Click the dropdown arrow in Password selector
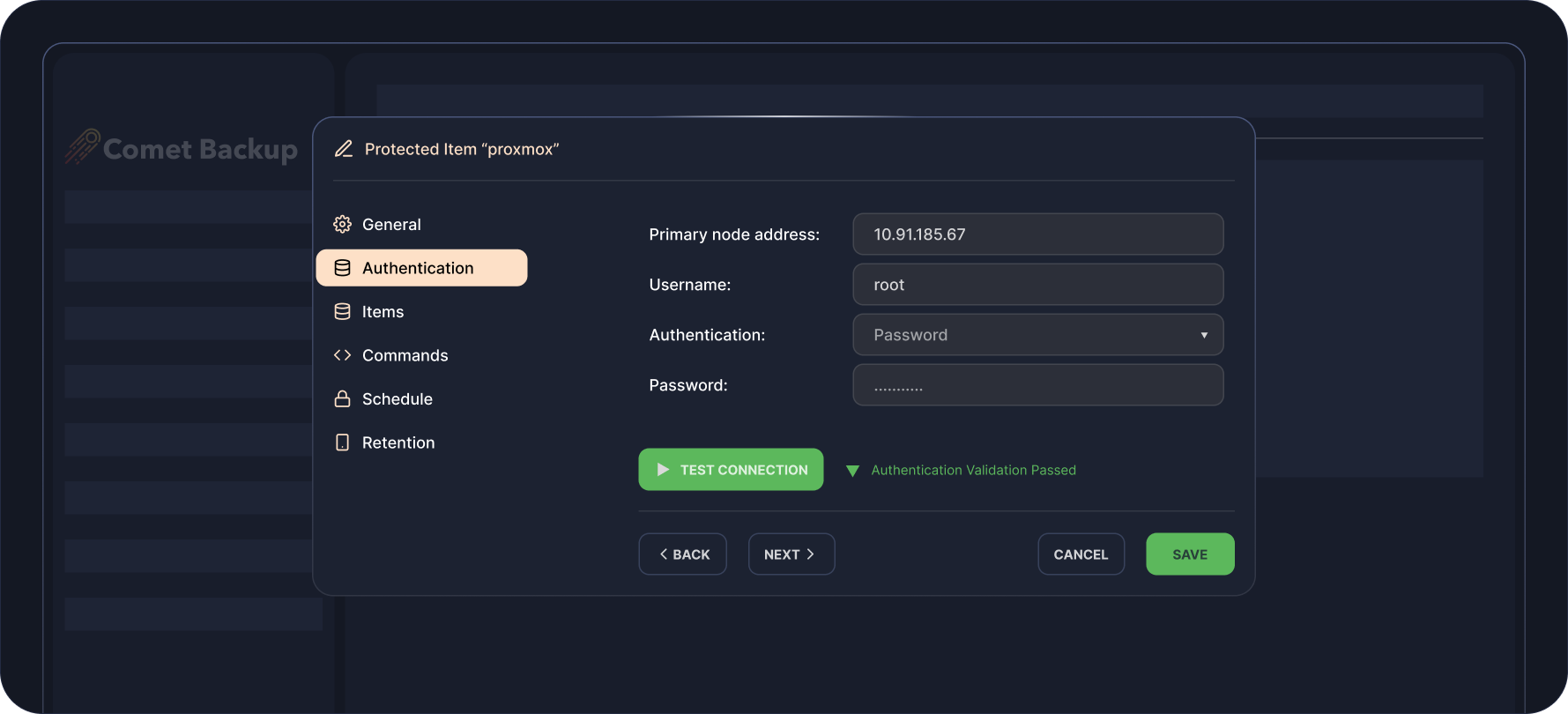Viewport: 1568px width, 714px height. (x=1204, y=335)
